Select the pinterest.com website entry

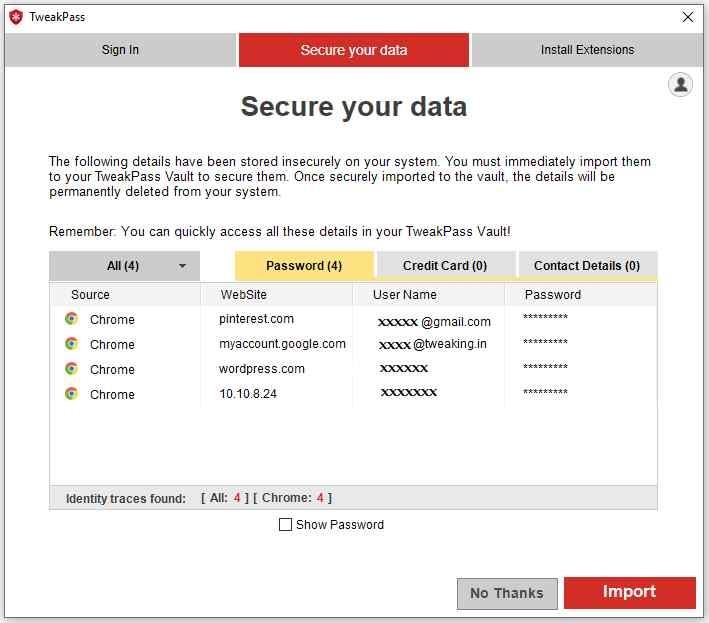click(x=256, y=319)
